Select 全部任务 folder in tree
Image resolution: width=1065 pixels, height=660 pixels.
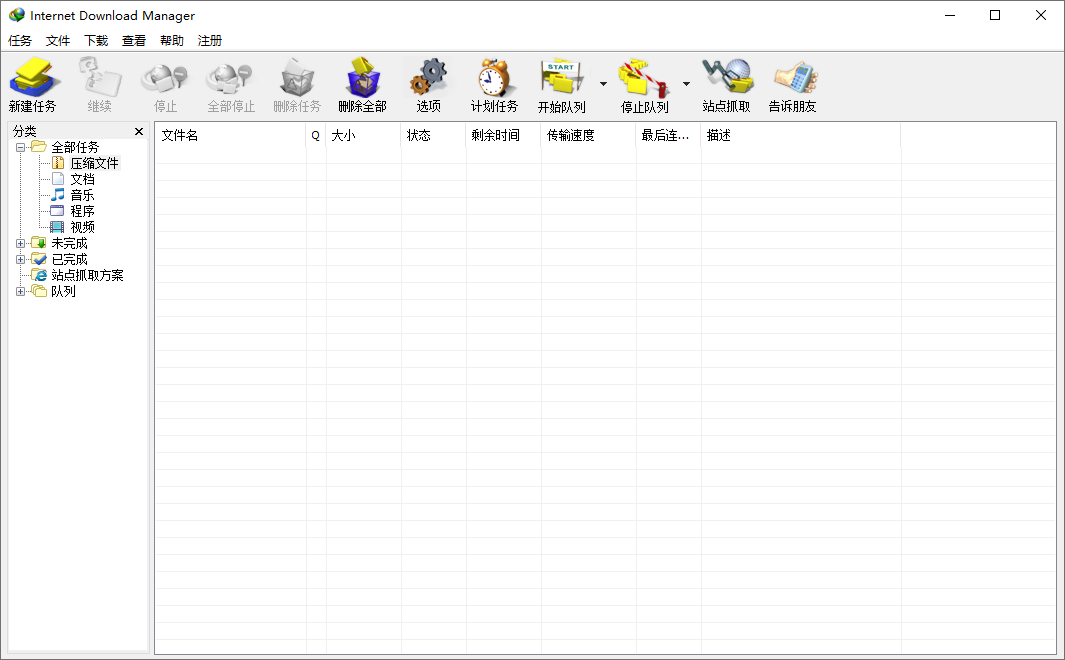(75, 147)
